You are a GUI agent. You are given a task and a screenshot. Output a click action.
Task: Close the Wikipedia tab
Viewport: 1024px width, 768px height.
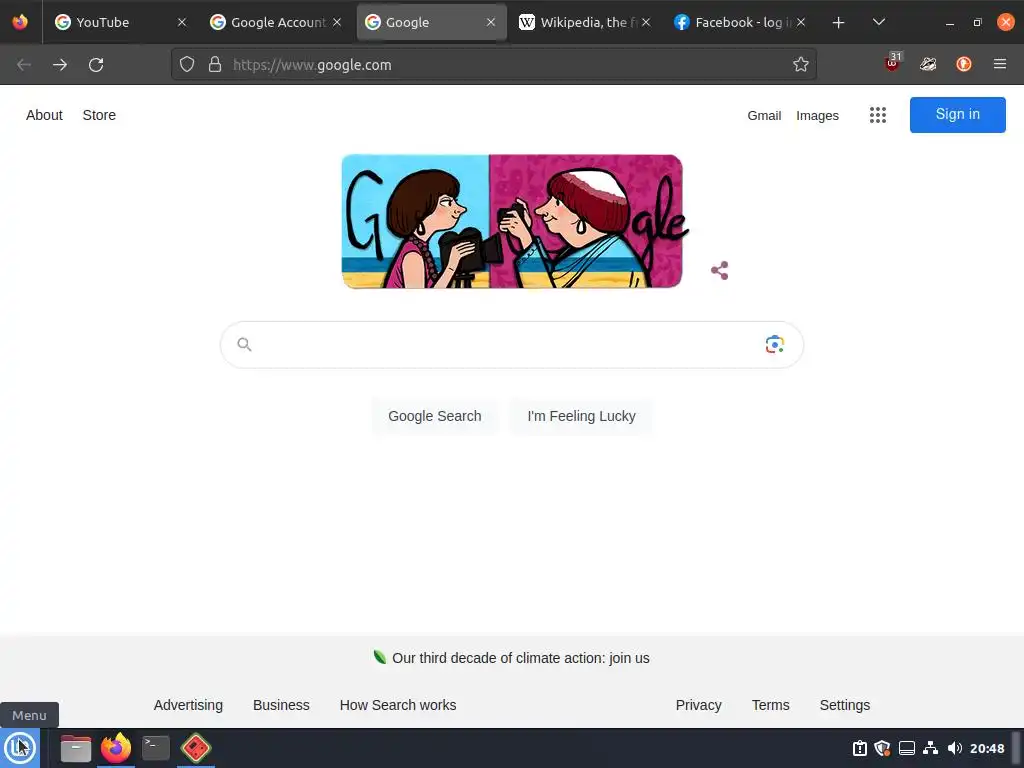tap(646, 22)
